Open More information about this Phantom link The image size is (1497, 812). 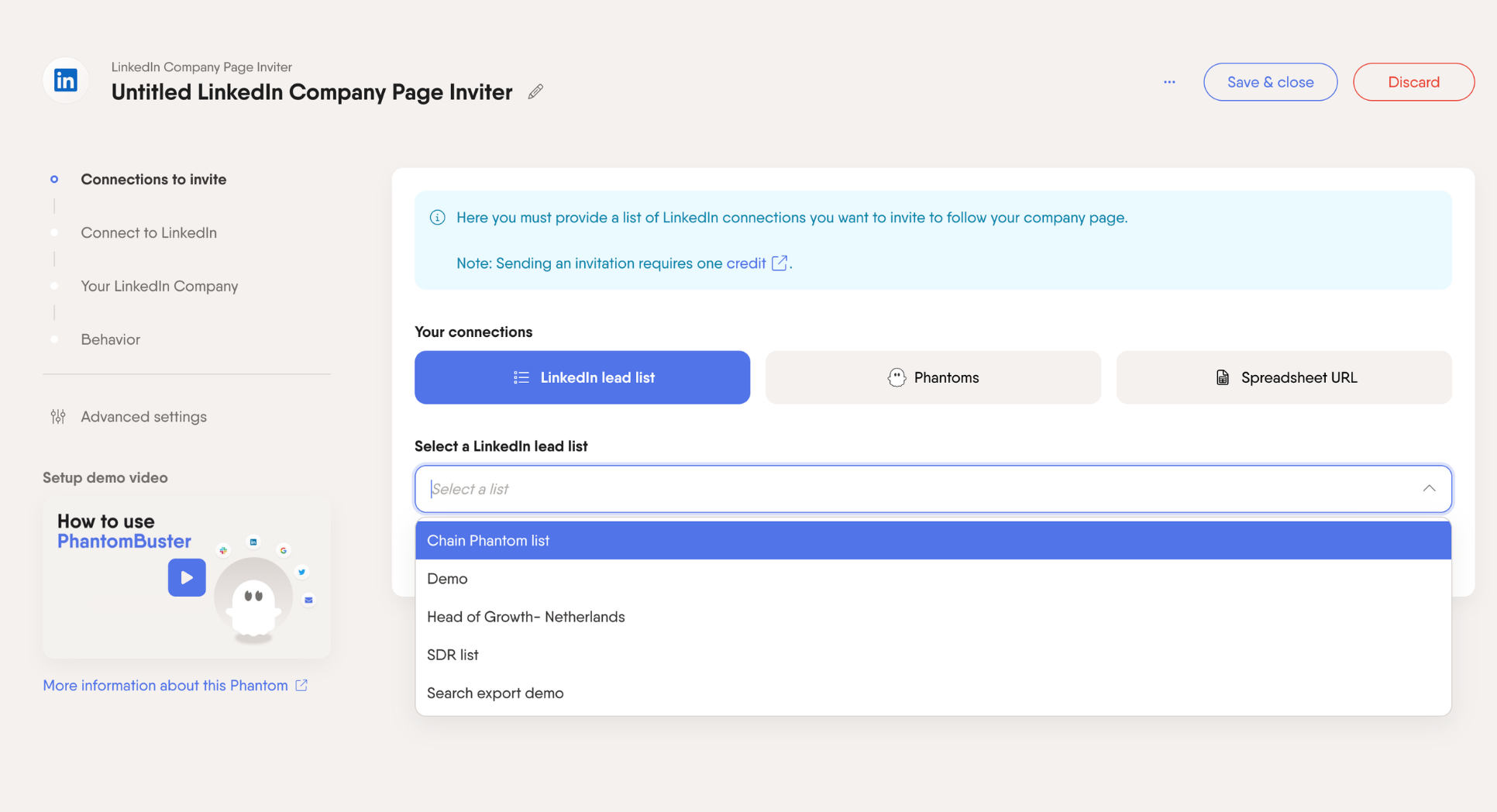(165, 686)
